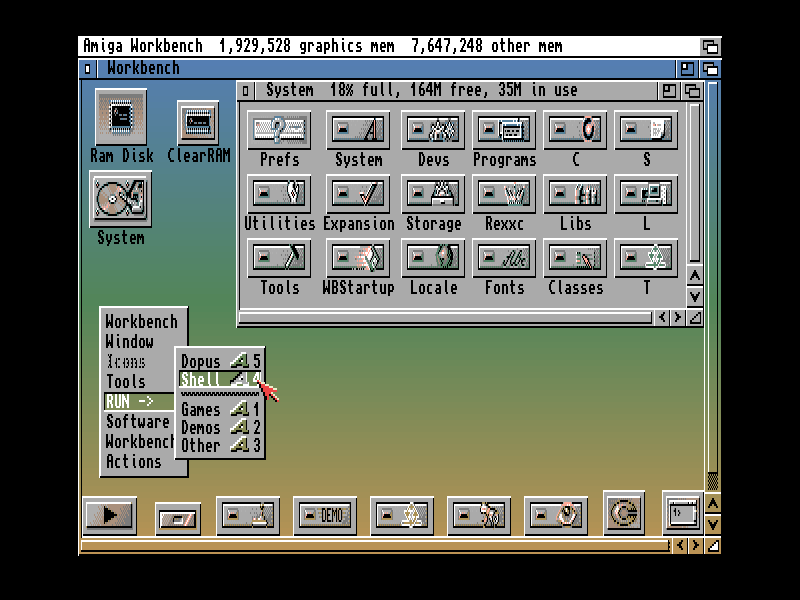Select Dopus in the RUN submenu

point(220,361)
